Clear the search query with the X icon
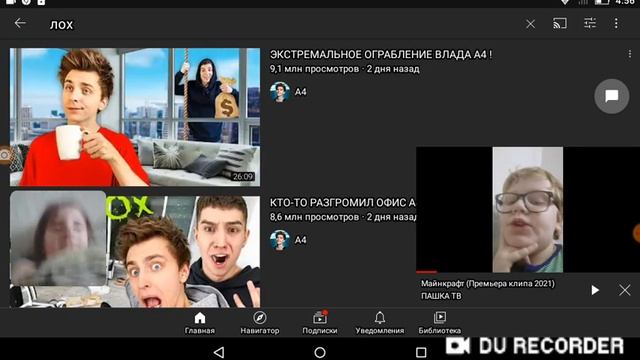The image size is (640, 360). (530, 24)
